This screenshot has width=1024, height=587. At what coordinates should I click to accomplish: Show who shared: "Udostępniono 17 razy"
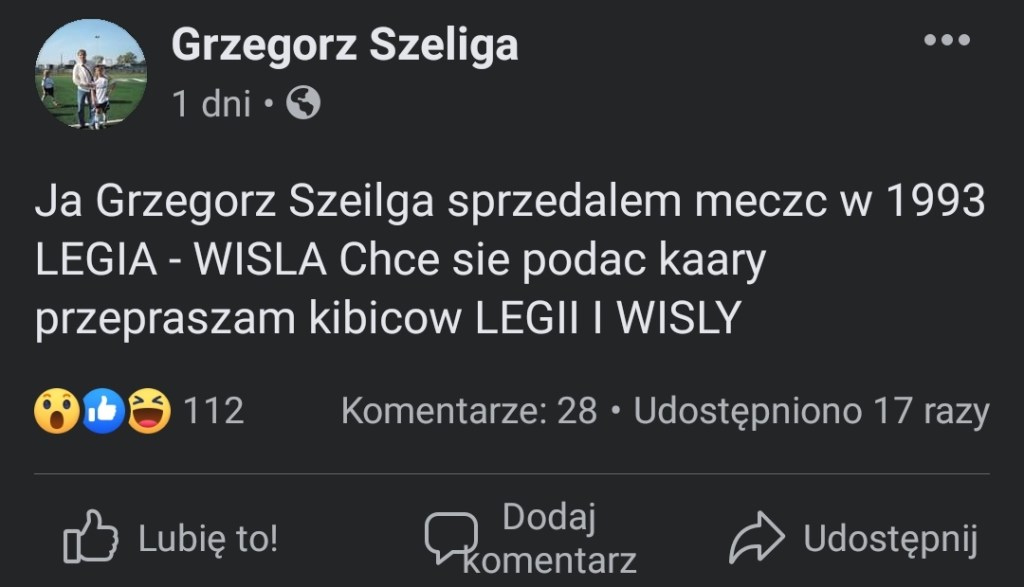point(811,411)
